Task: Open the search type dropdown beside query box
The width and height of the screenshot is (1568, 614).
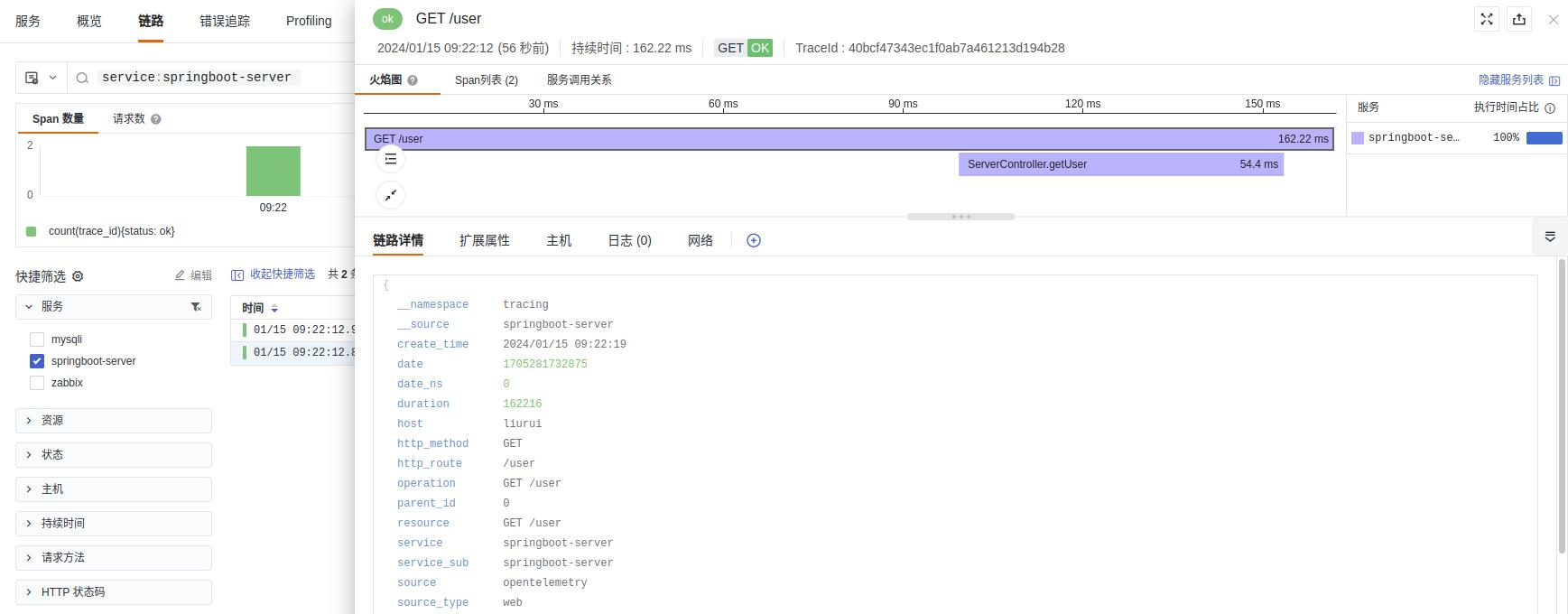Action: tap(41, 78)
